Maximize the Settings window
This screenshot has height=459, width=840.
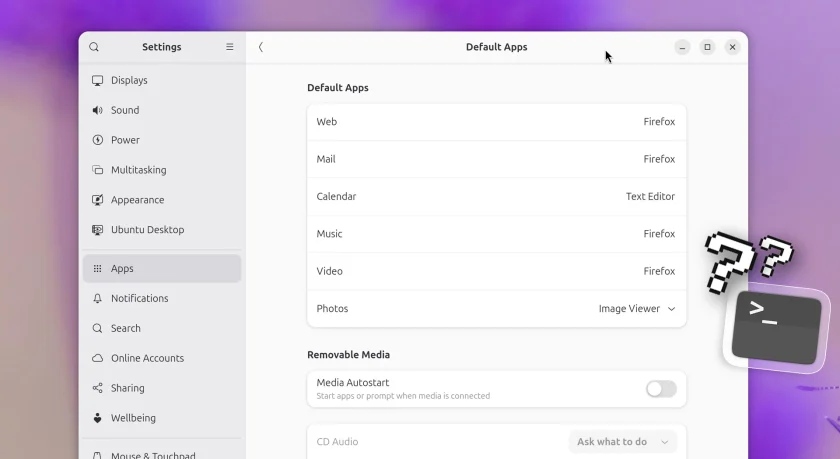pyautogui.click(x=708, y=47)
